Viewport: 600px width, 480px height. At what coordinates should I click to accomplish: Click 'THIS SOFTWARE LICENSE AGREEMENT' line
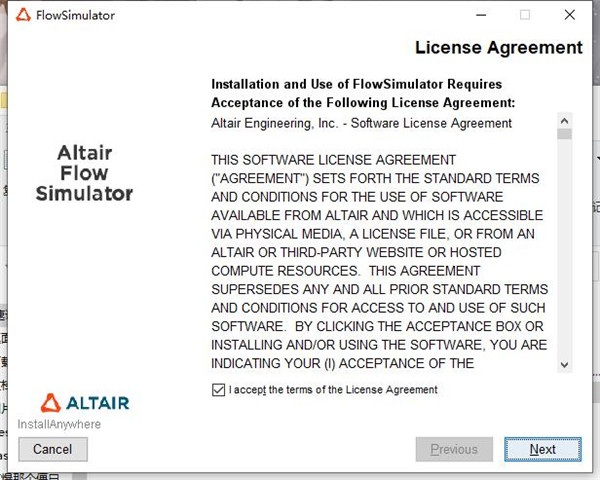click(334, 160)
